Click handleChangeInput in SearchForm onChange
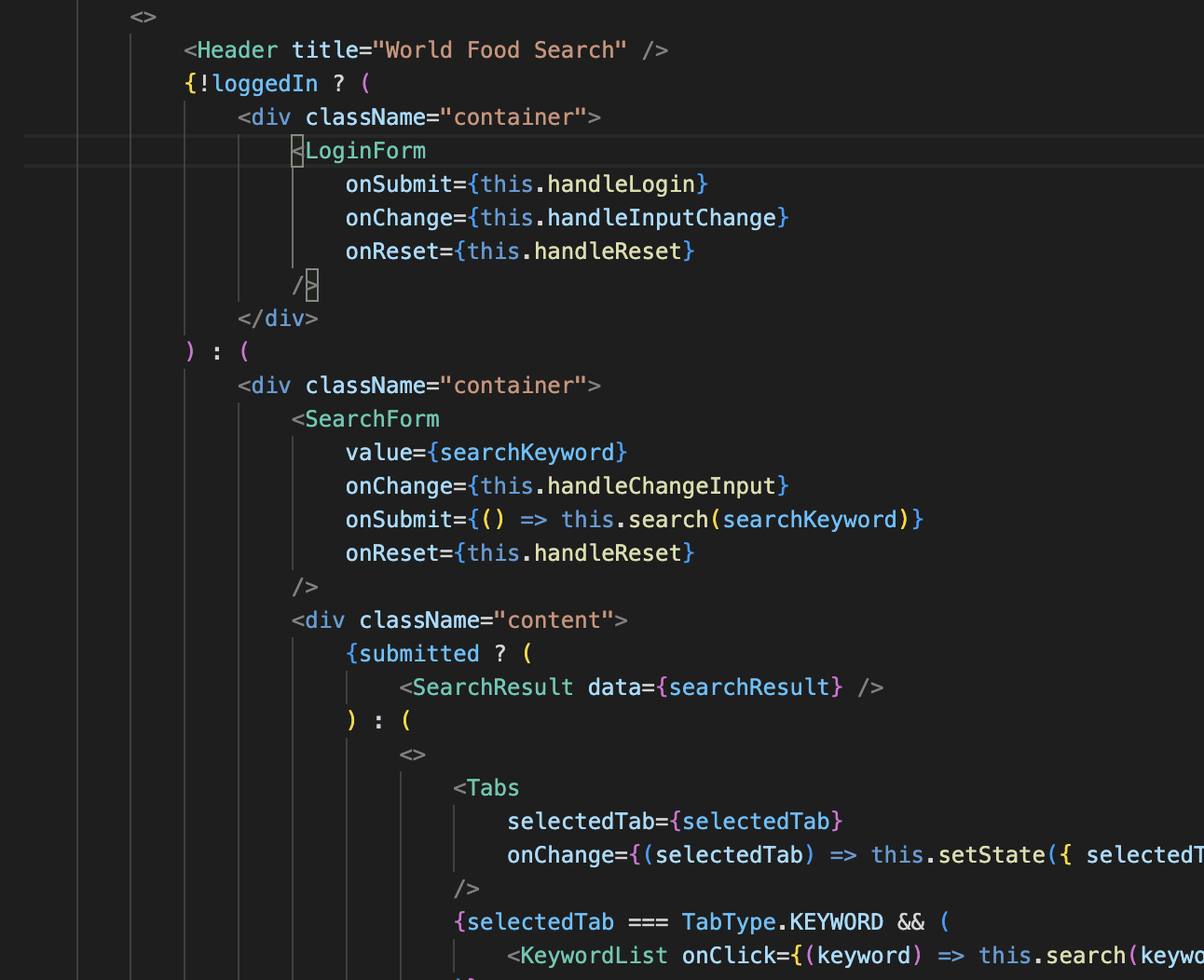 click(x=662, y=486)
